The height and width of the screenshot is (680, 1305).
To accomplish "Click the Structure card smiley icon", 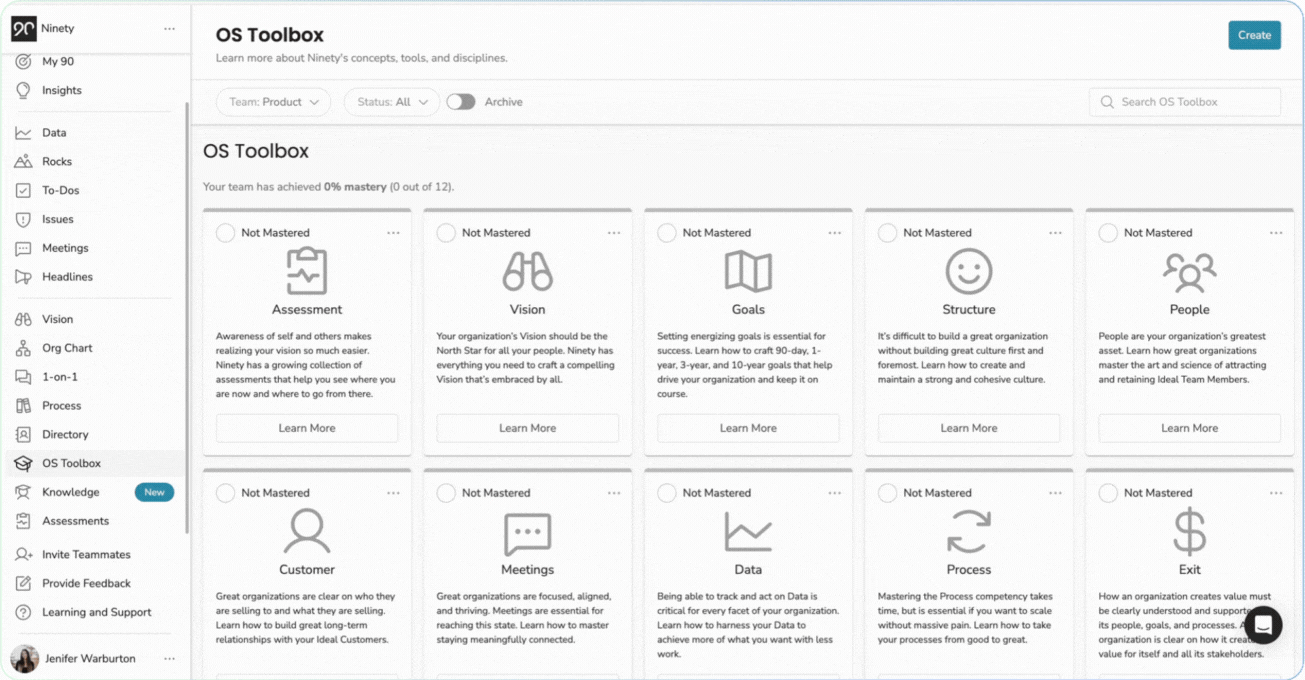I will [x=969, y=271].
